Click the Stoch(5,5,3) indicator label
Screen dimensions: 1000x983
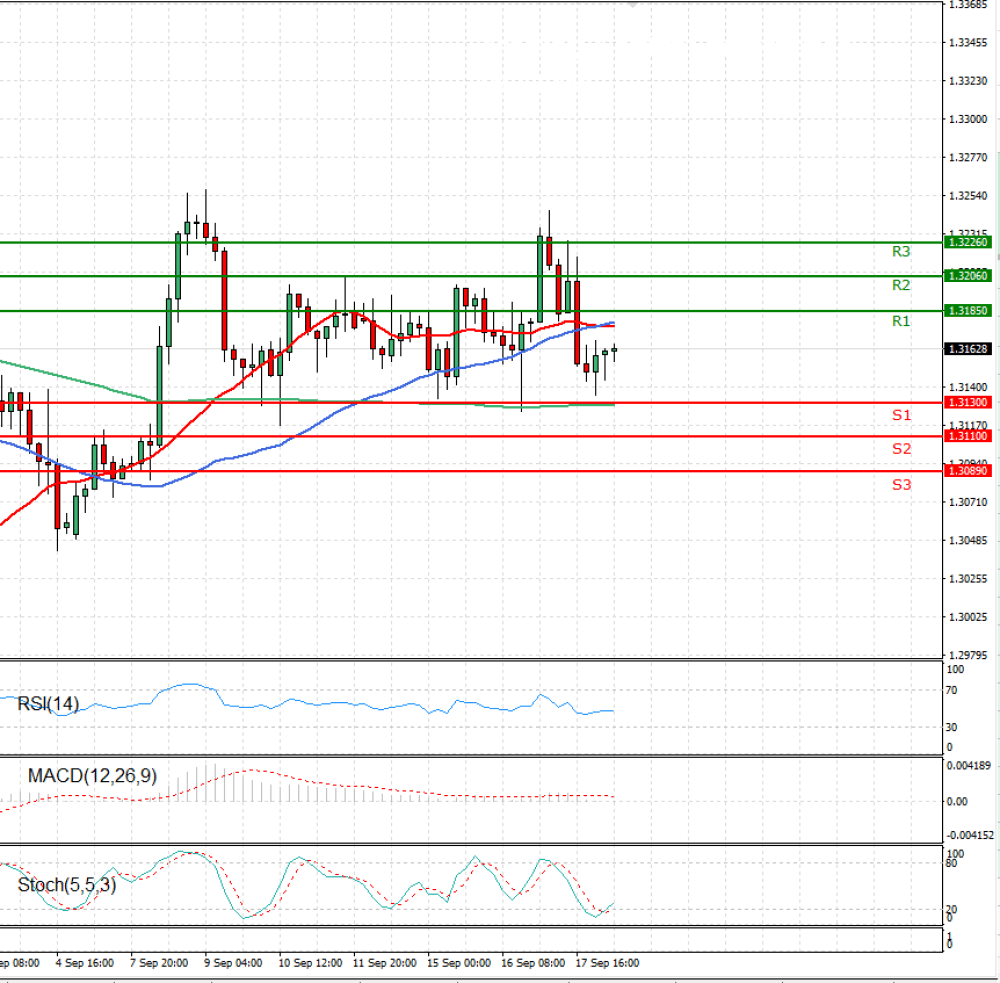[67, 885]
